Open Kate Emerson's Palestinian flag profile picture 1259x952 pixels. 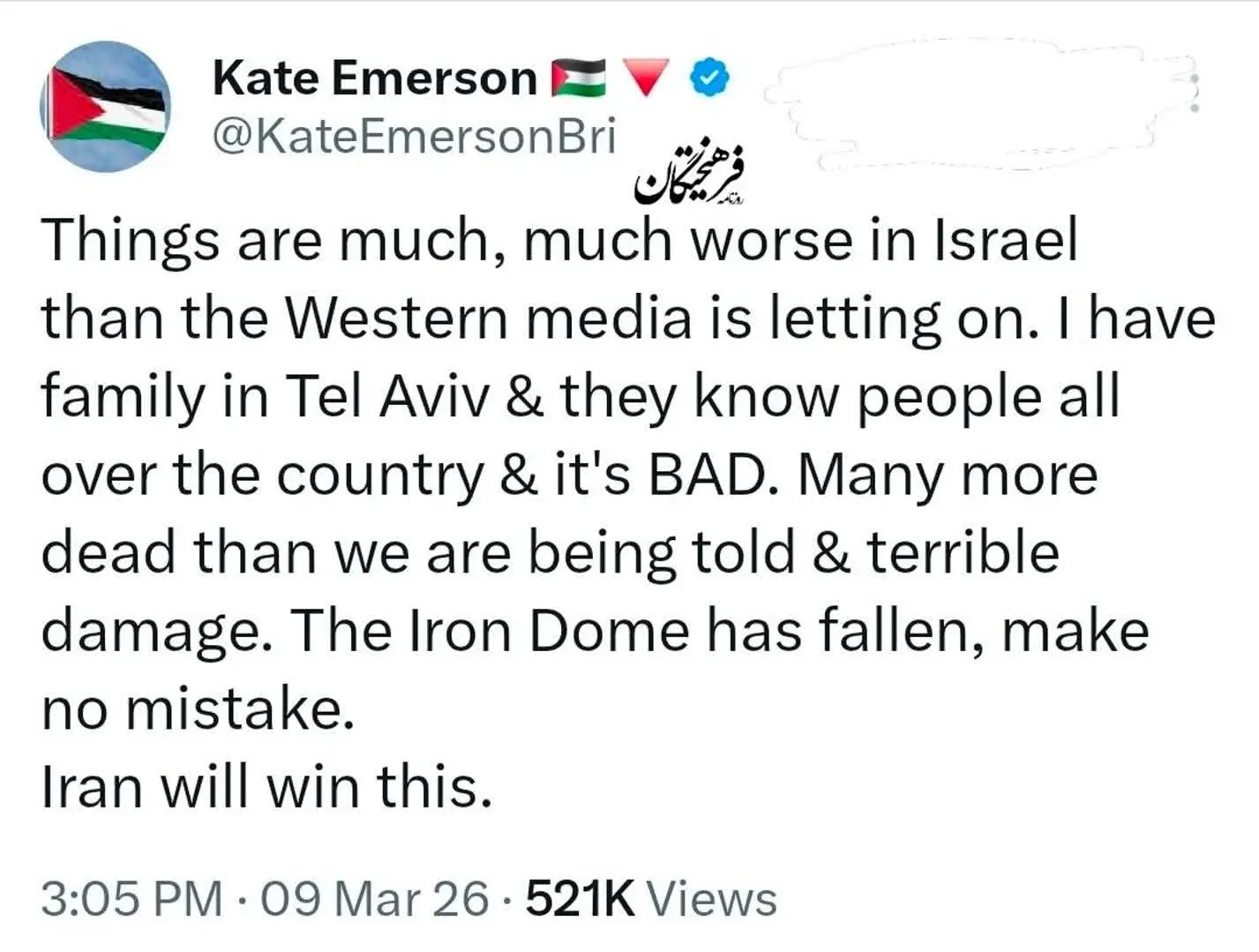coord(106,106)
